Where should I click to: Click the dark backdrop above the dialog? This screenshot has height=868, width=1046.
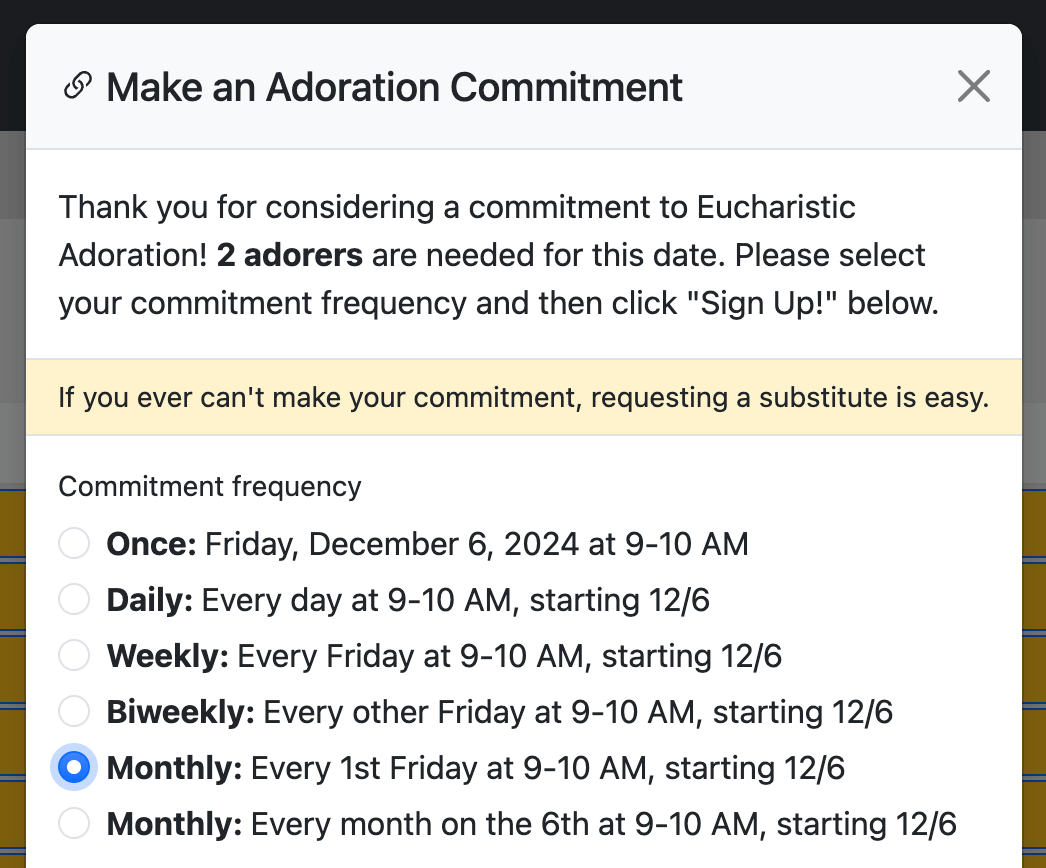[523, 10]
